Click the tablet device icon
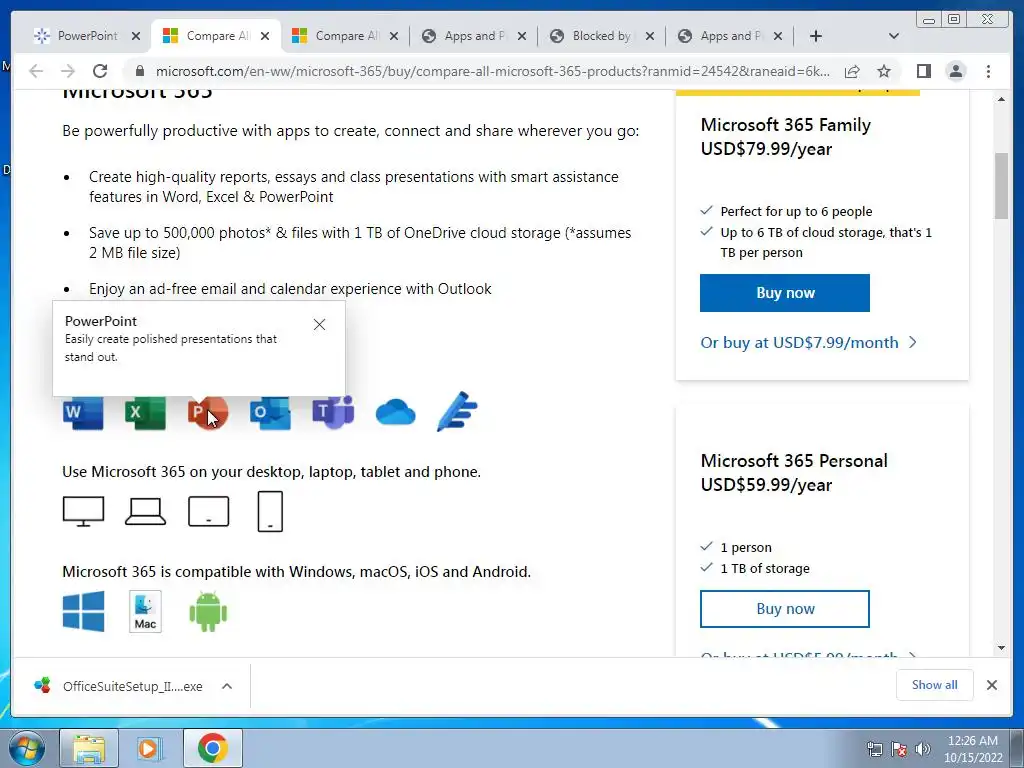Image resolution: width=1024 pixels, height=768 pixels. [208, 511]
